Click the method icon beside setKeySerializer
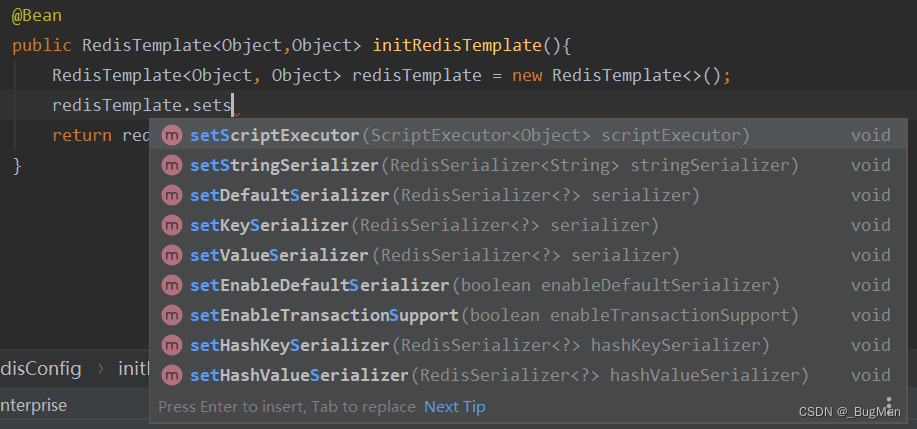 pyautogui.click(x=172, y=226)
